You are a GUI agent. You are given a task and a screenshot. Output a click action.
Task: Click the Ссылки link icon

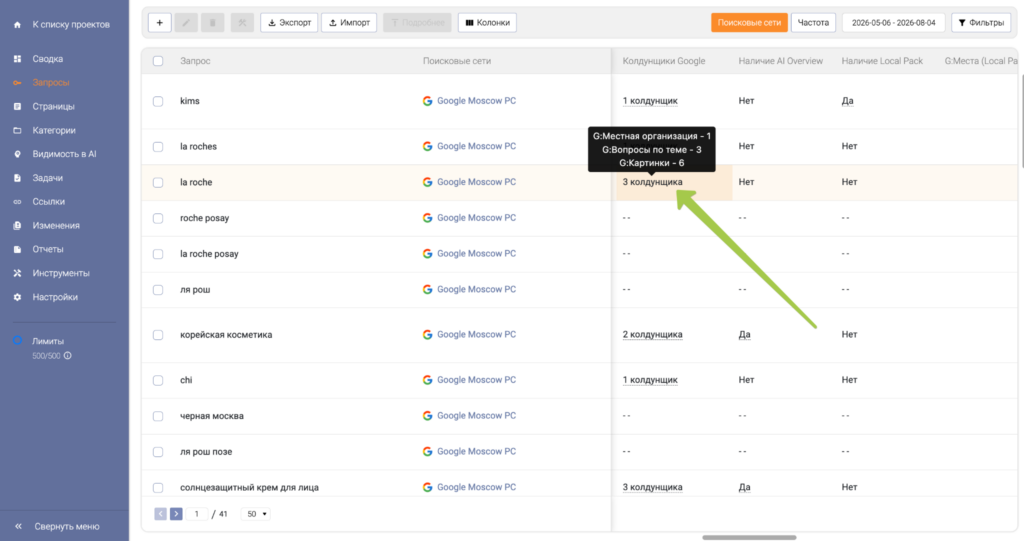pos(17,202)
